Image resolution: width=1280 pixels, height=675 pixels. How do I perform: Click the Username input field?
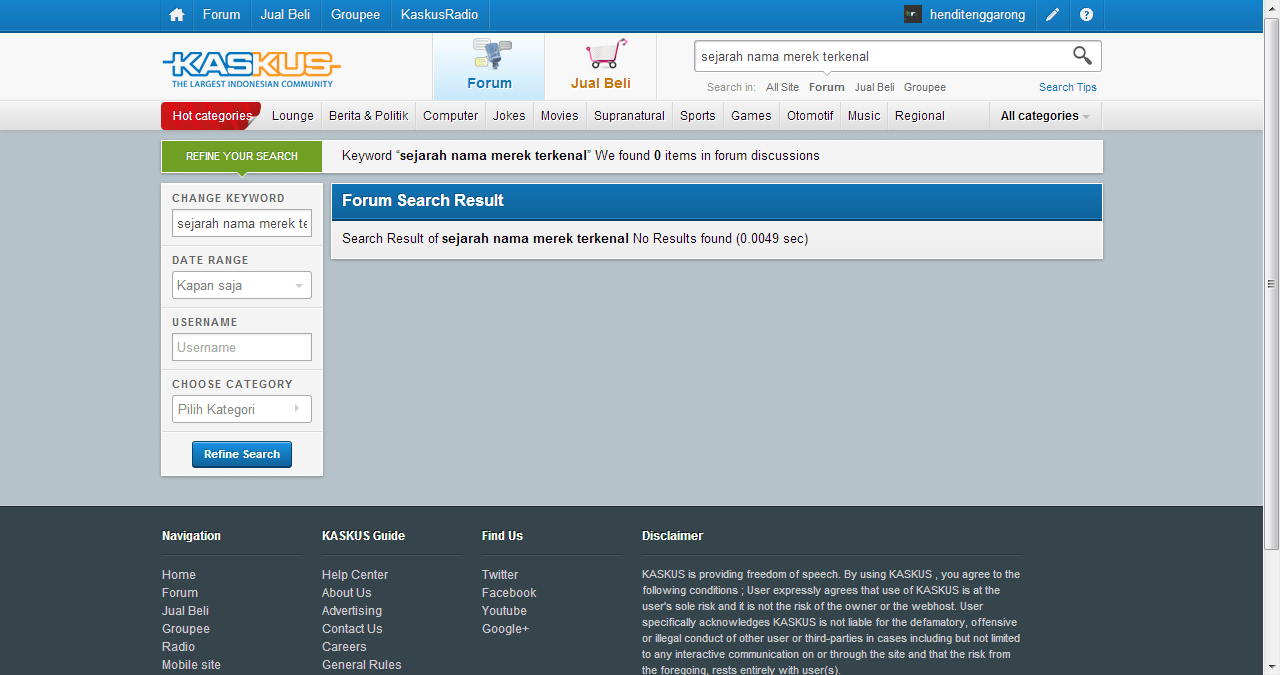click(242, 347)
